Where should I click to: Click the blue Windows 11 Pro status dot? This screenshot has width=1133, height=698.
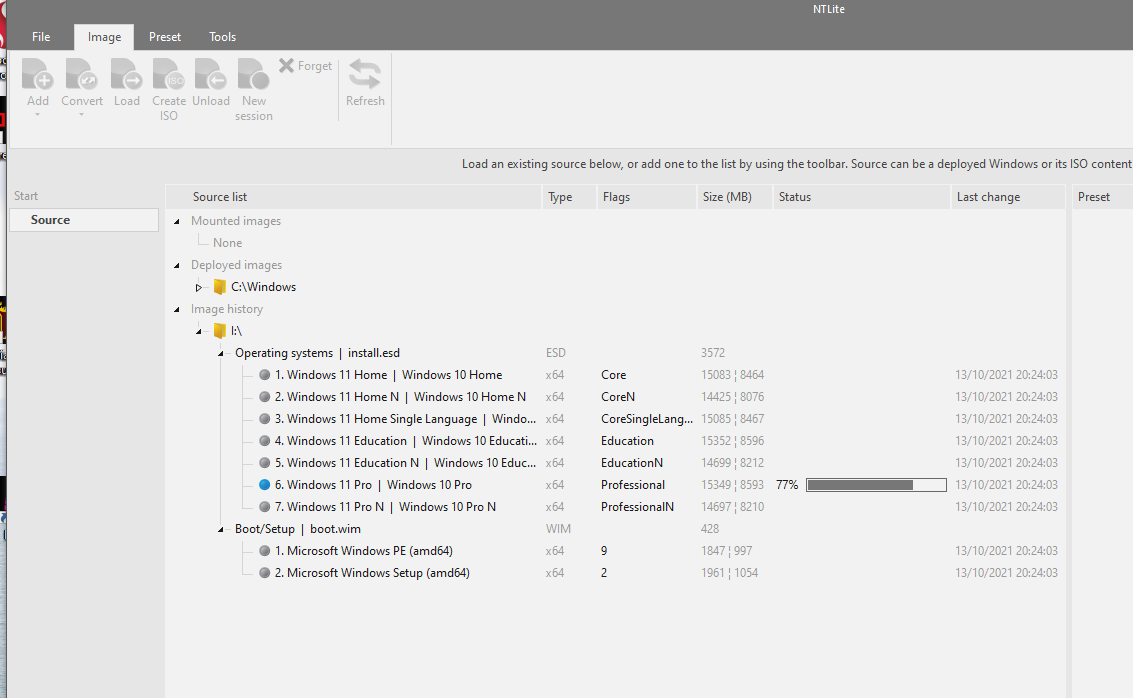coord(264,485)
